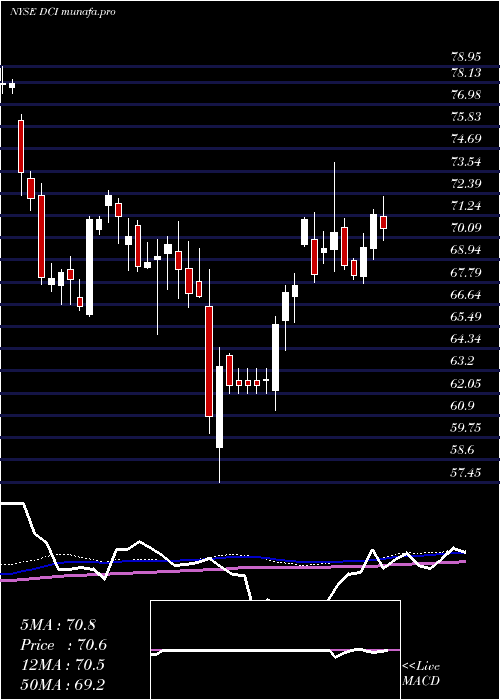The image size is (500, 700).
Task: Click the '<<Live MACD' label
Action: coord(421,673)
